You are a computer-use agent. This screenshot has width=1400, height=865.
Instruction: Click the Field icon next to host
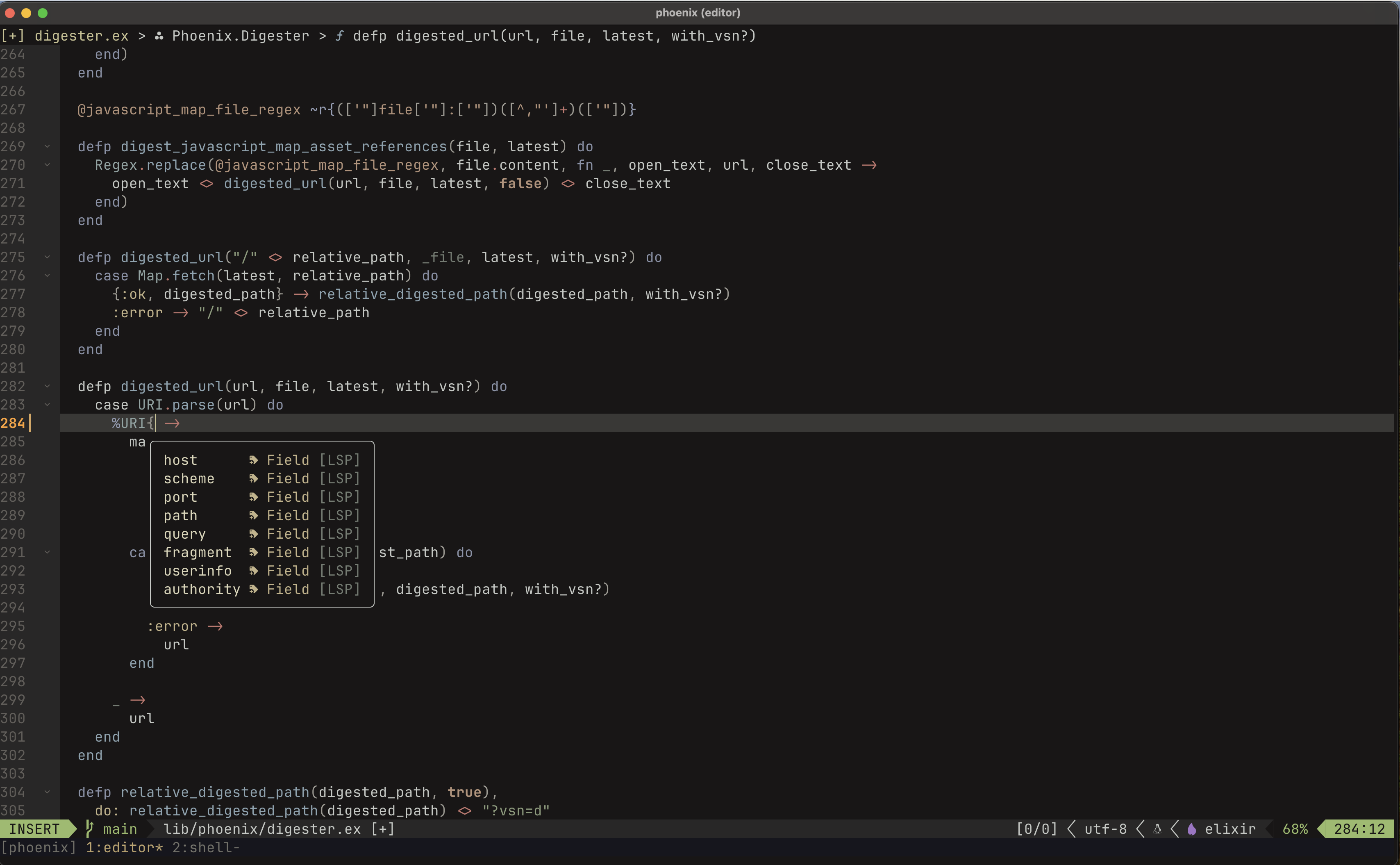point(253,460)
